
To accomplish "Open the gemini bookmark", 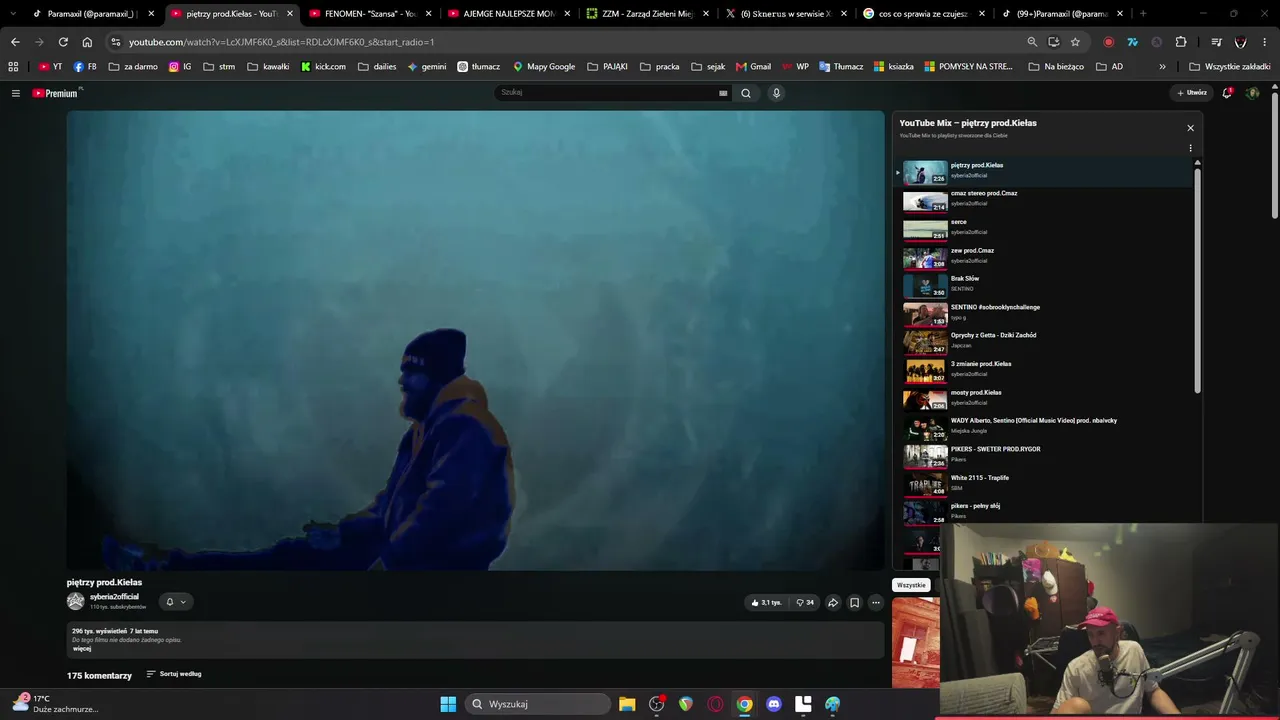I will pyautogui.click(x=427, y=67).
